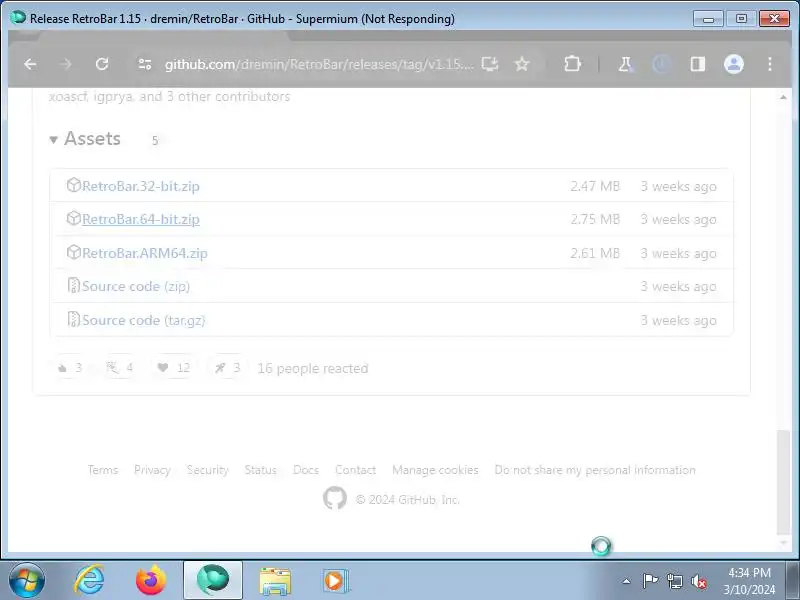Open Action Center flag icon
This screenshot has width=800, height=600.
tap(650, 581)
